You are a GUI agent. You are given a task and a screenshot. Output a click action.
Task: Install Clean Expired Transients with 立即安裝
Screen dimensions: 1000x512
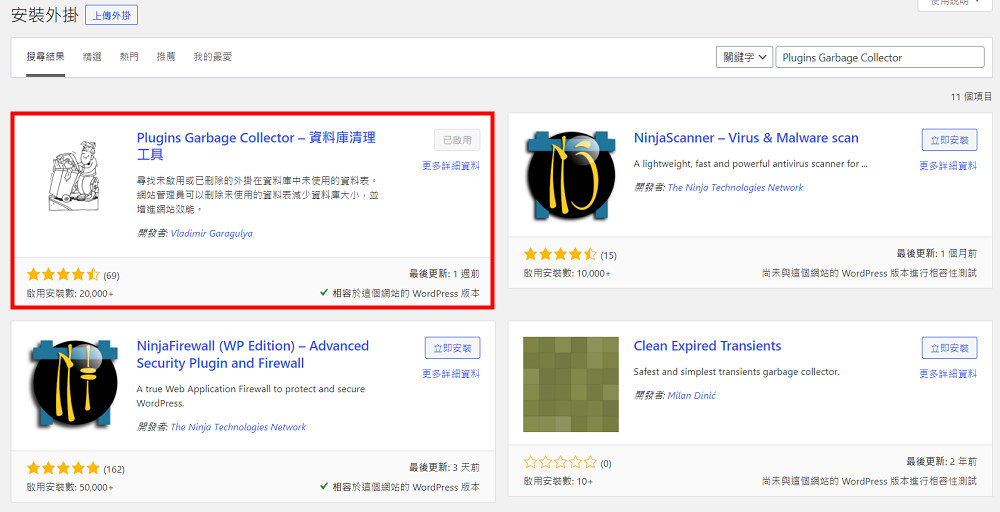click(950, 348)
